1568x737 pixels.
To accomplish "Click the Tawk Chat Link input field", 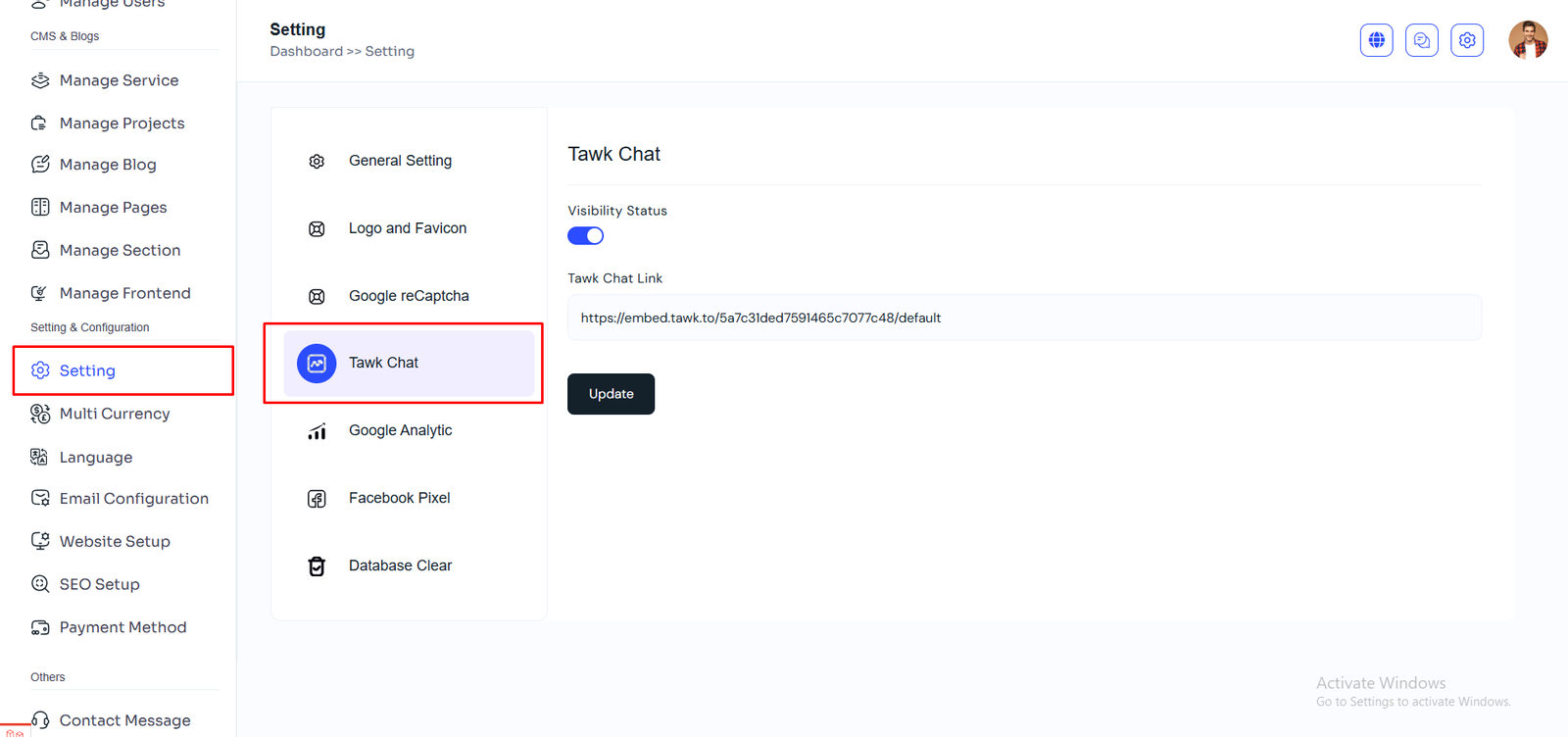I will tap(1023, 319).
